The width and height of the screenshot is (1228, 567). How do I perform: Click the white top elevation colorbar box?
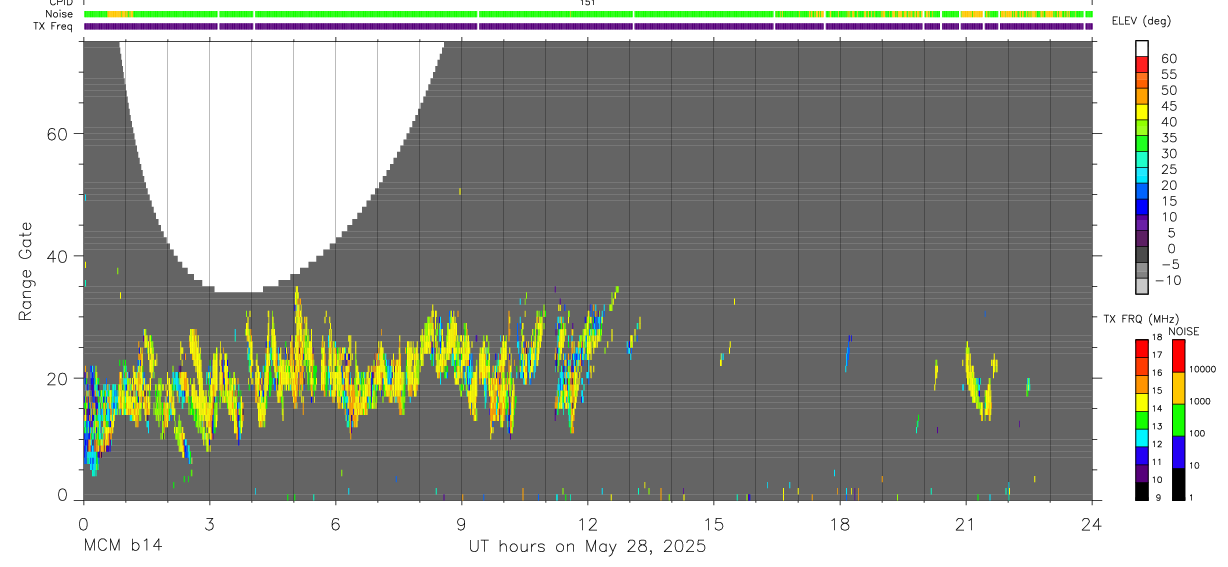[1141, 50]
